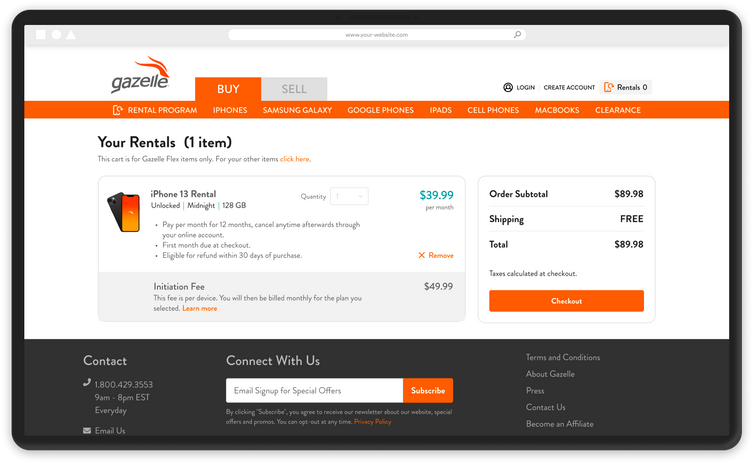The height and width of the screenshot is (464, 753).
Task: Open Become an Affiliate footer link
Action: coord(560,424)
